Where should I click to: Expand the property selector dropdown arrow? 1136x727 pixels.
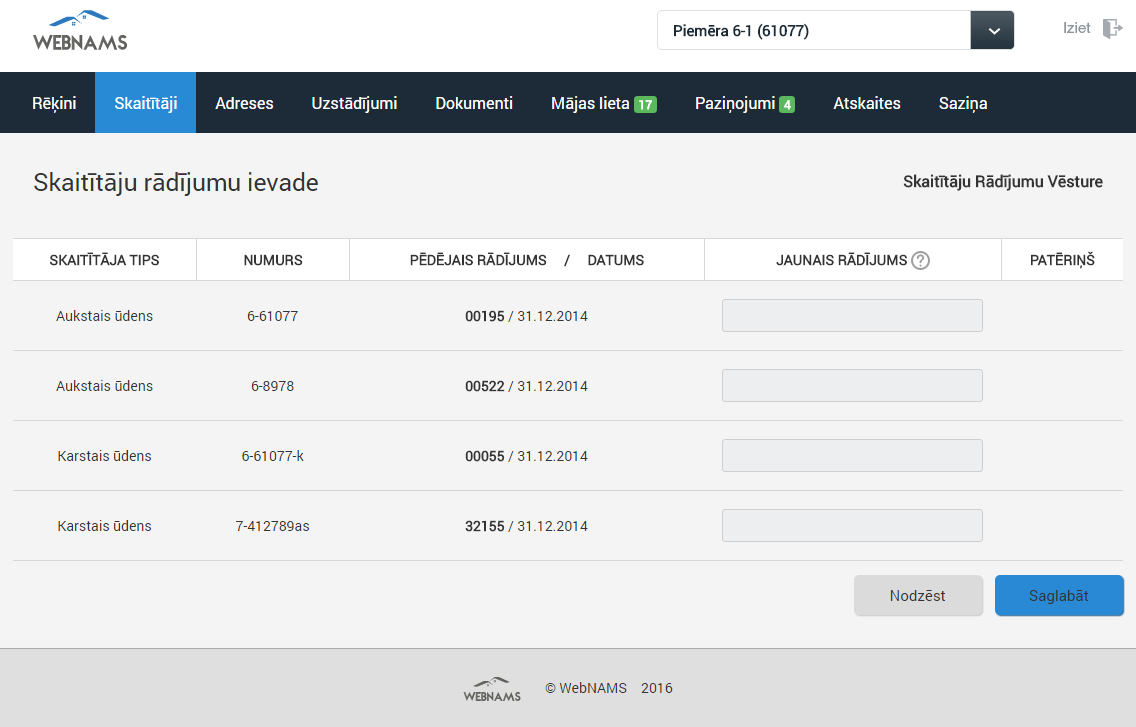[992, 31]
